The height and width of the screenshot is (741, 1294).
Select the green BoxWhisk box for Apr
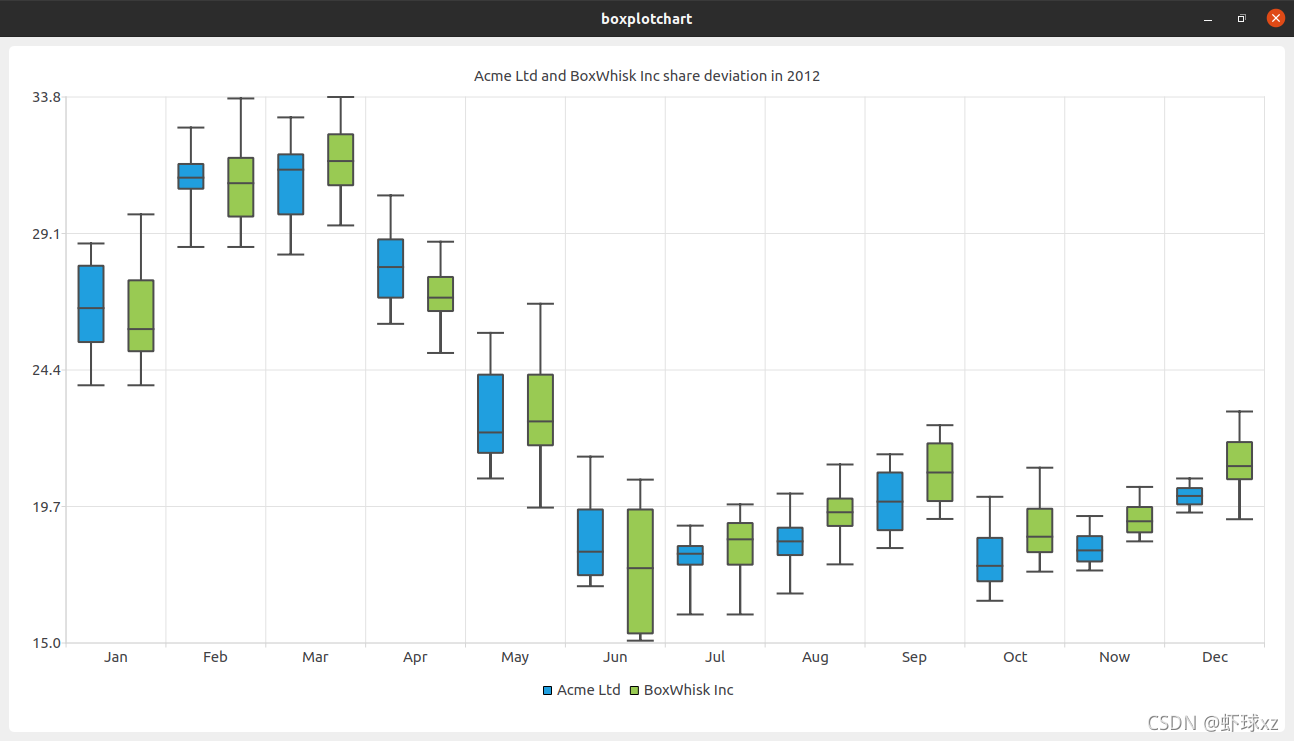441,294
